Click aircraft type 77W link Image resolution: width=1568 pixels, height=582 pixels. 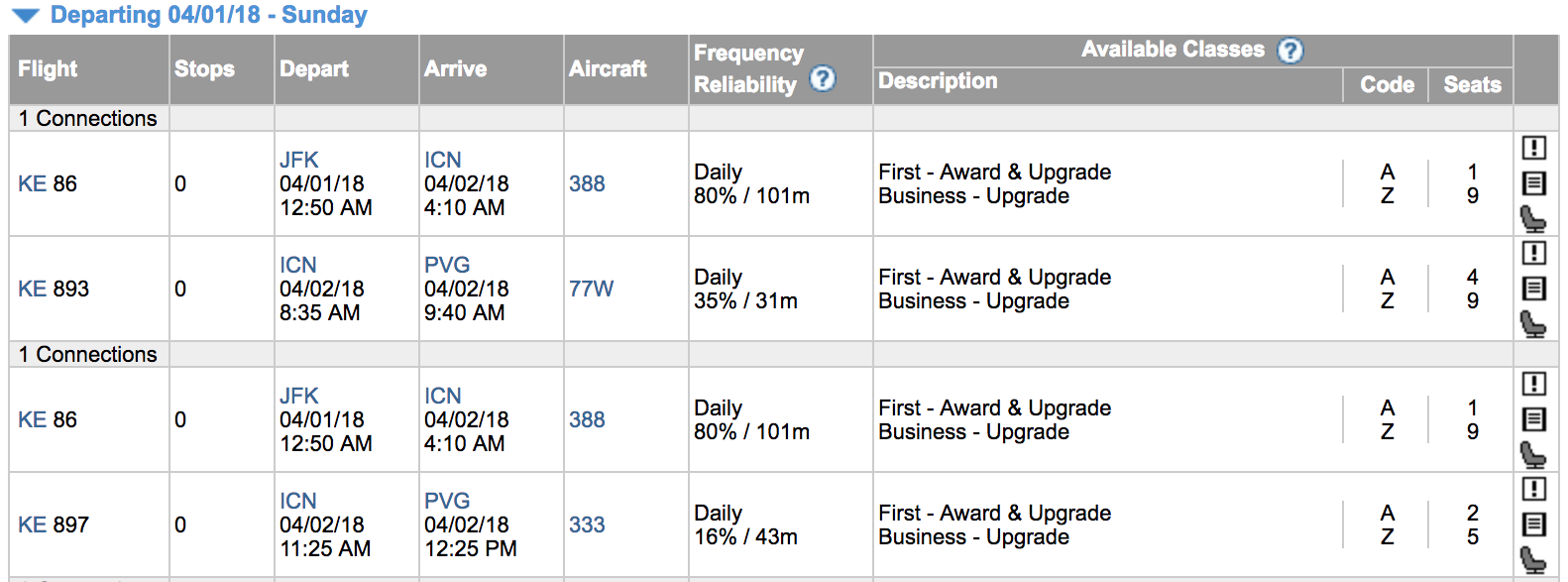(x=592, y=289)
